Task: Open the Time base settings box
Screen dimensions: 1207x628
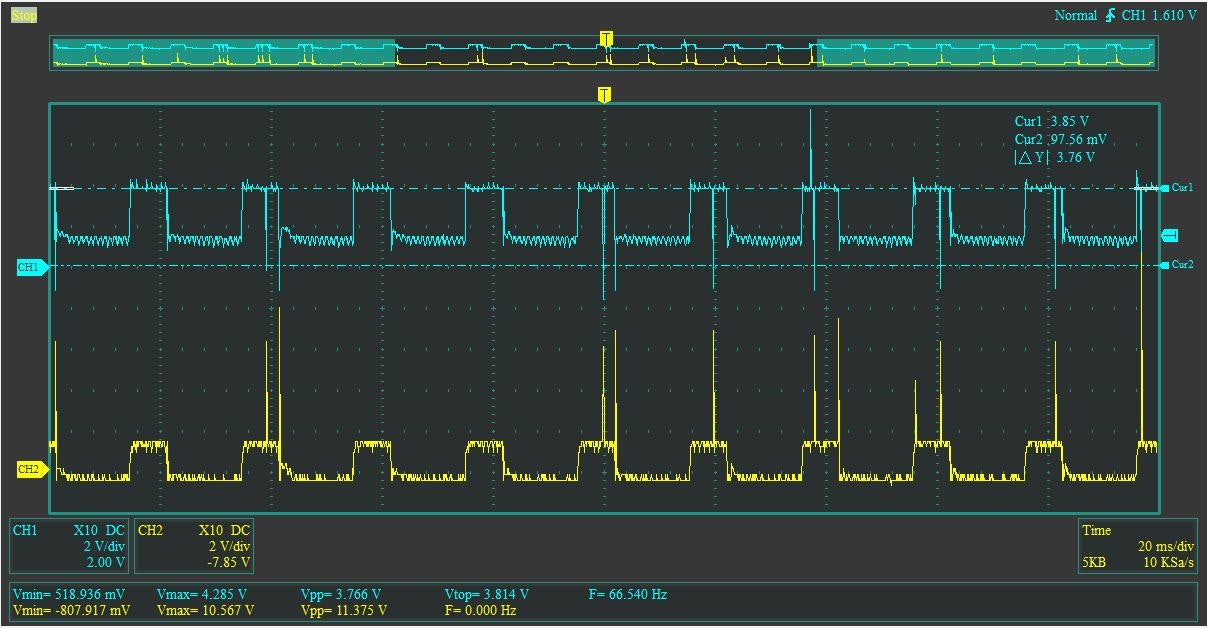Action: [1138, 546]
